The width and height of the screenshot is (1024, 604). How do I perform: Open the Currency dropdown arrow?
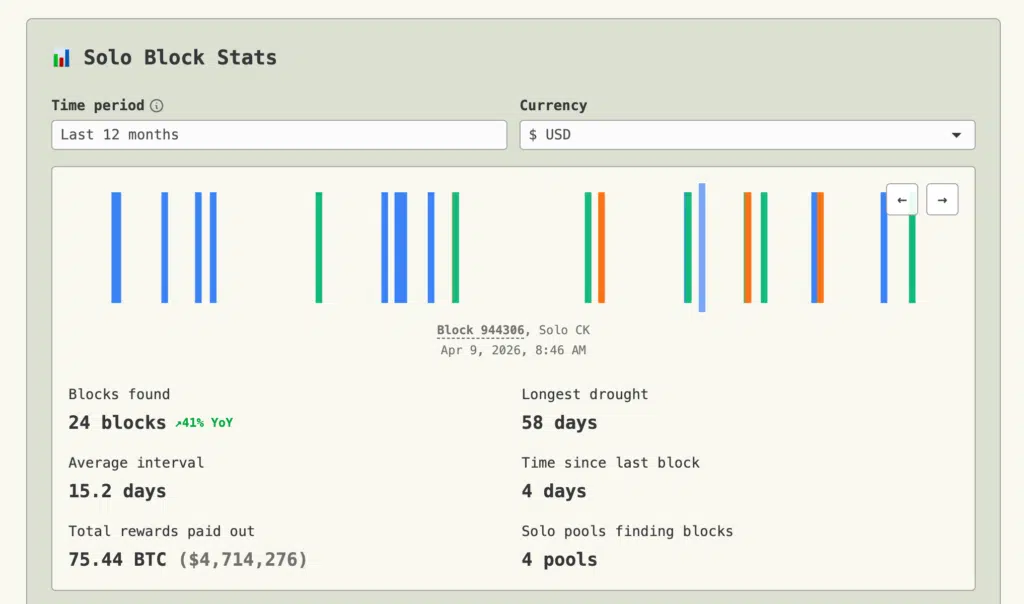(956, 135)
